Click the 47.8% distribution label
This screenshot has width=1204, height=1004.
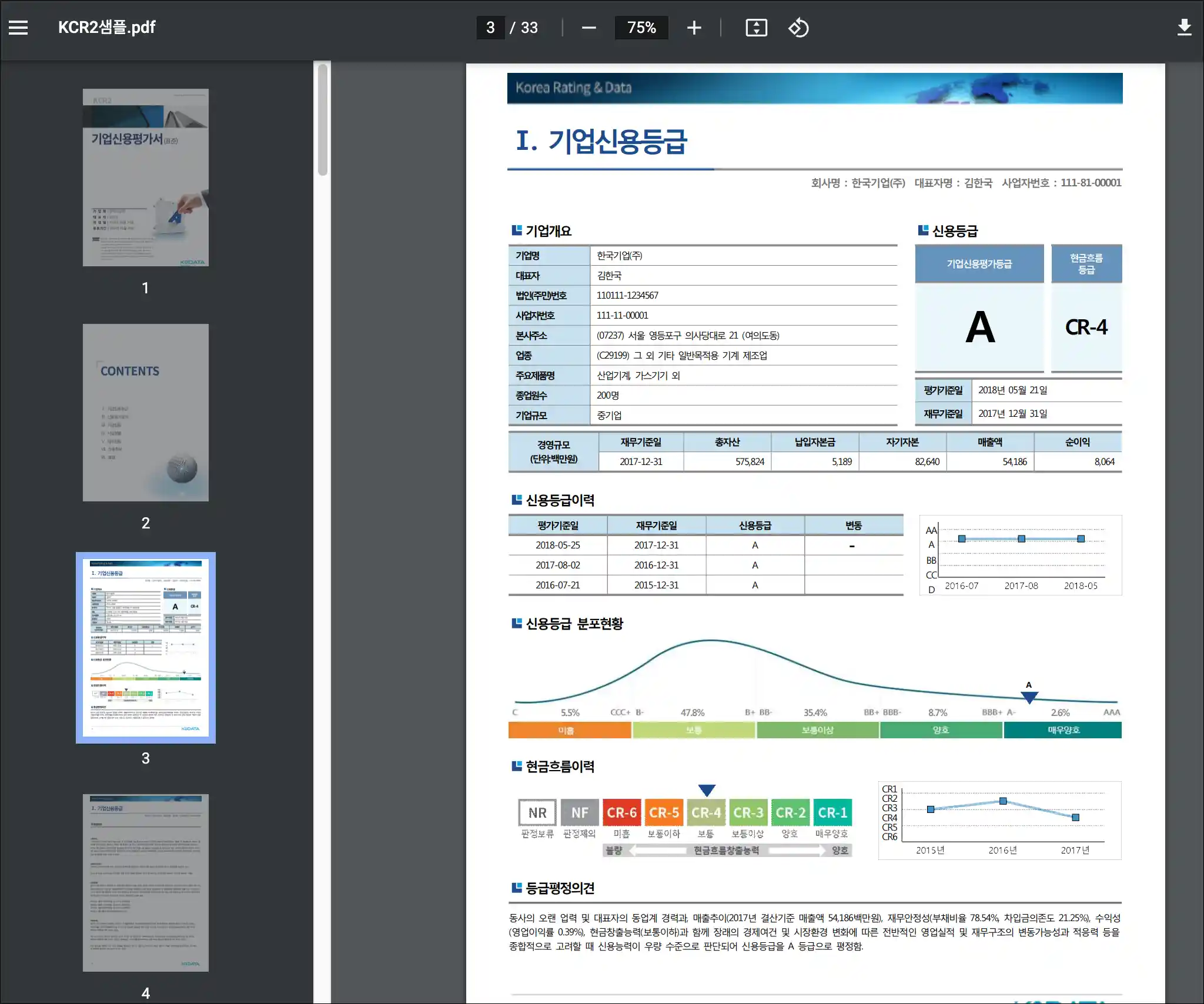tap(693, 713)
